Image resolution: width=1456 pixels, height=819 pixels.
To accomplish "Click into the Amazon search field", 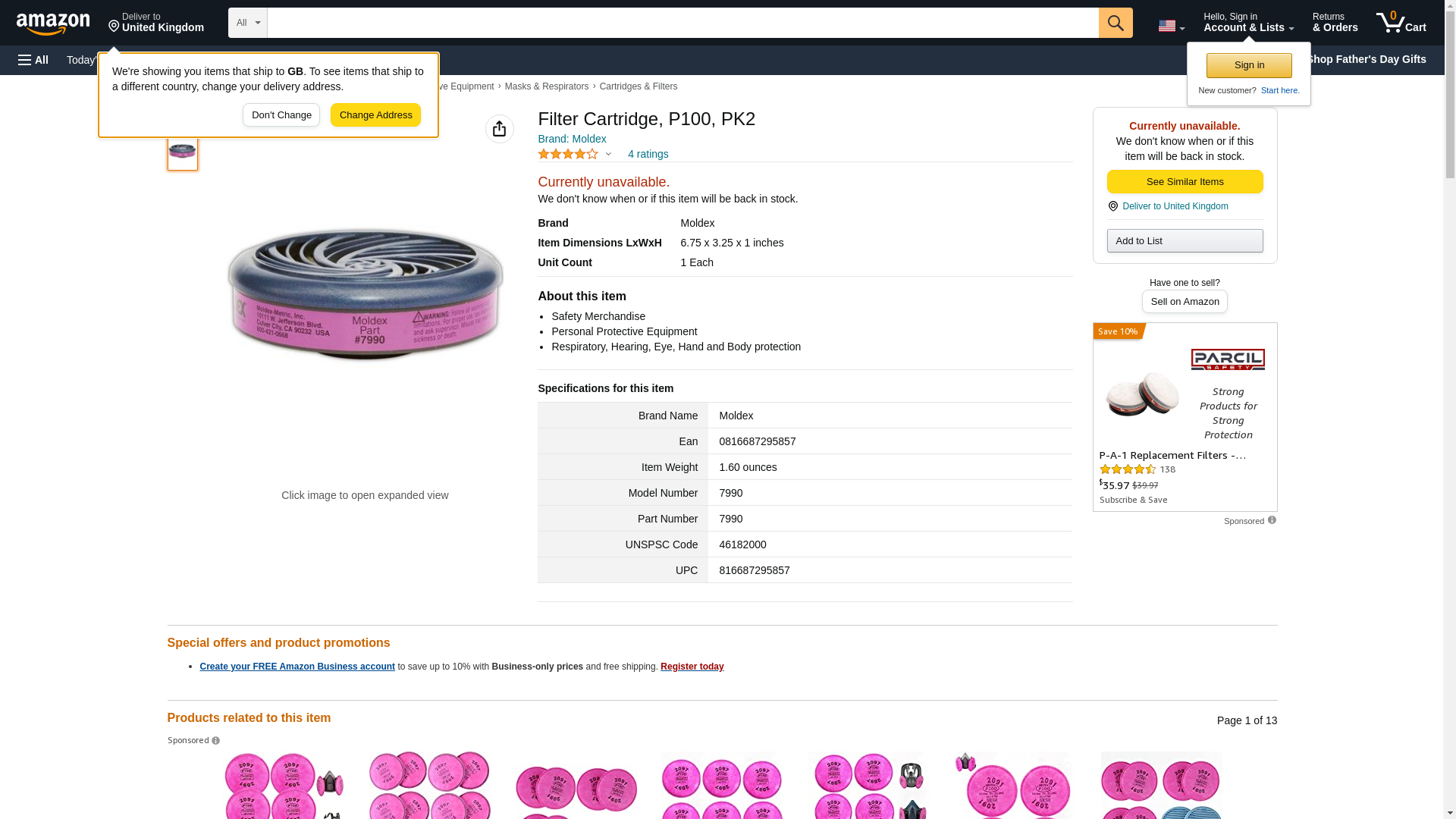I will [682, 23].
